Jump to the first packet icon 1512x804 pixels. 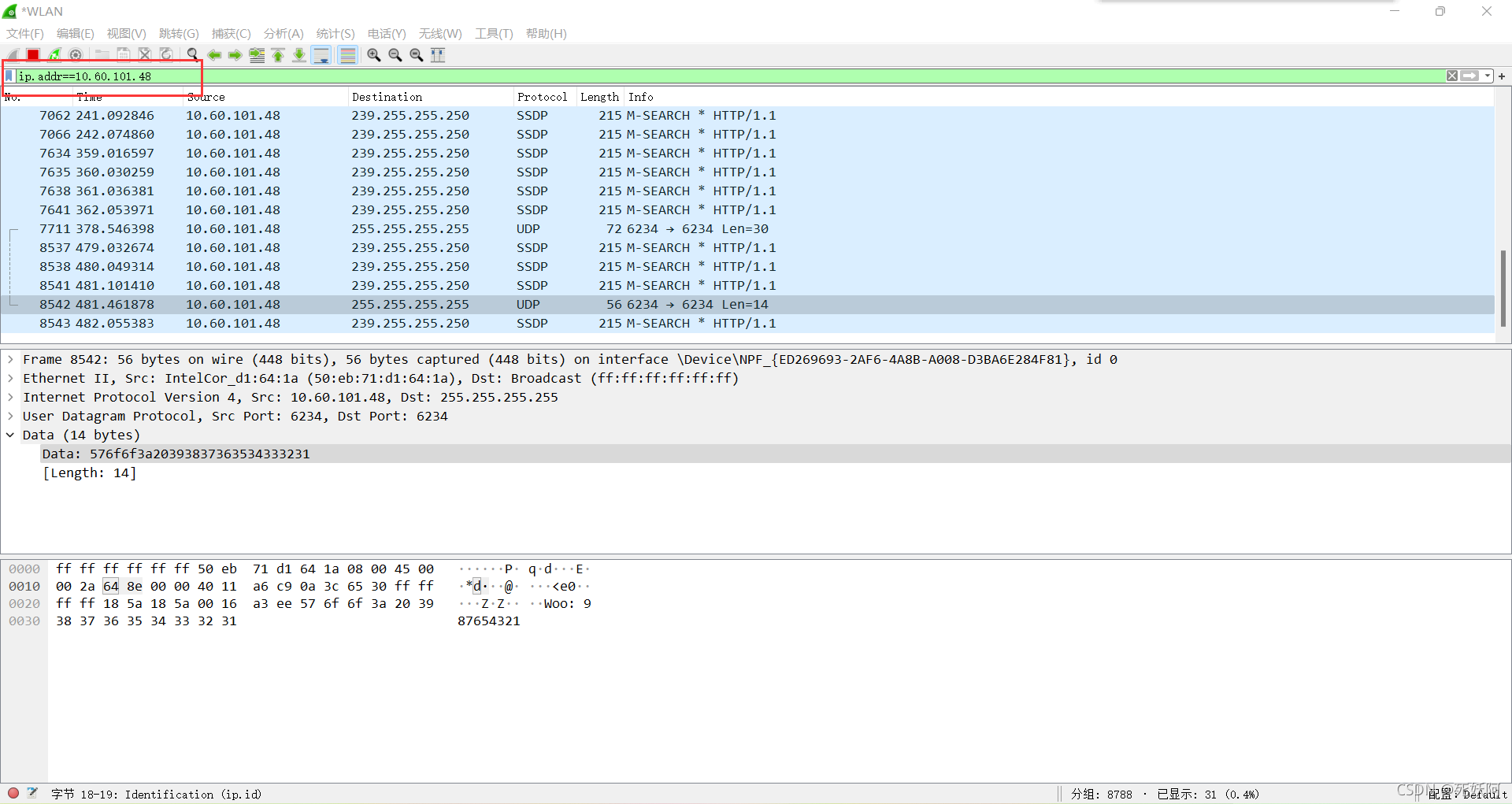click(278, 54)
